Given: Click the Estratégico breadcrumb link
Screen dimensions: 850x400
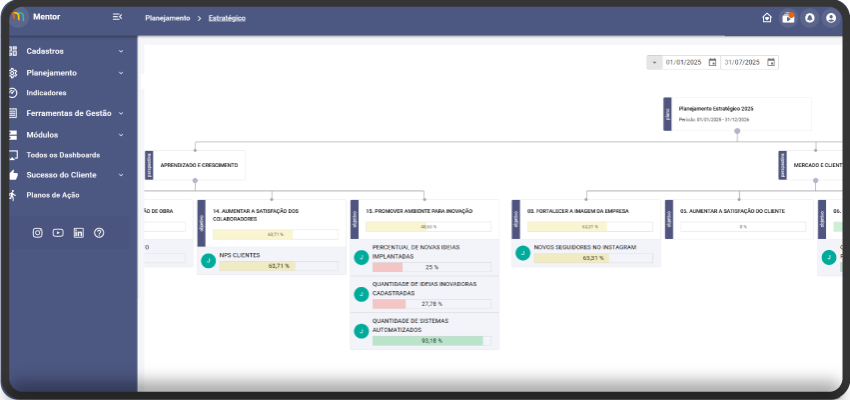Looking at the screenshot, I should pyautogui.click(x=226, y=18).
